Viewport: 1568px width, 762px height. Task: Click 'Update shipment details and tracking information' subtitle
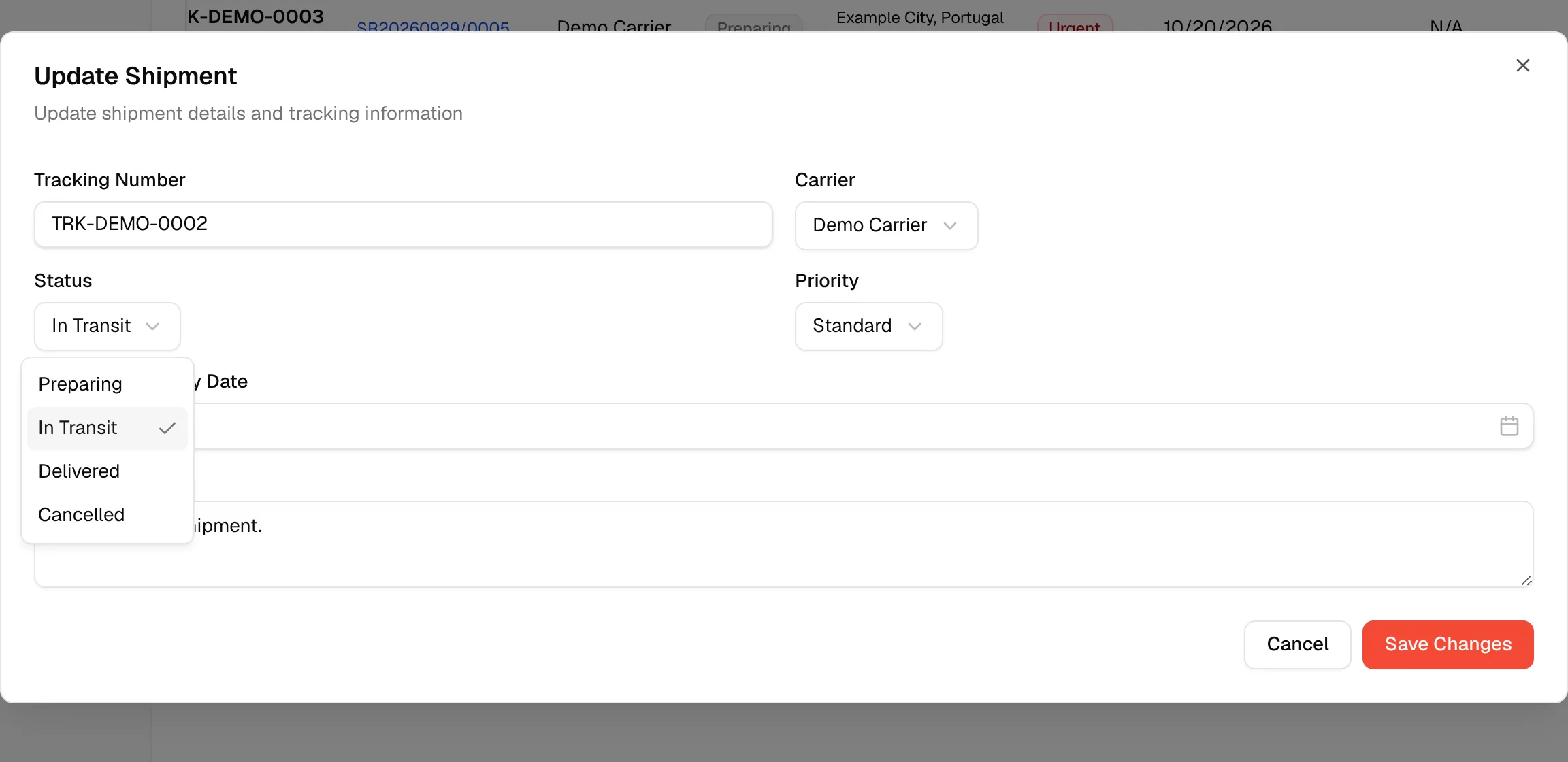[x=248, y=114]
